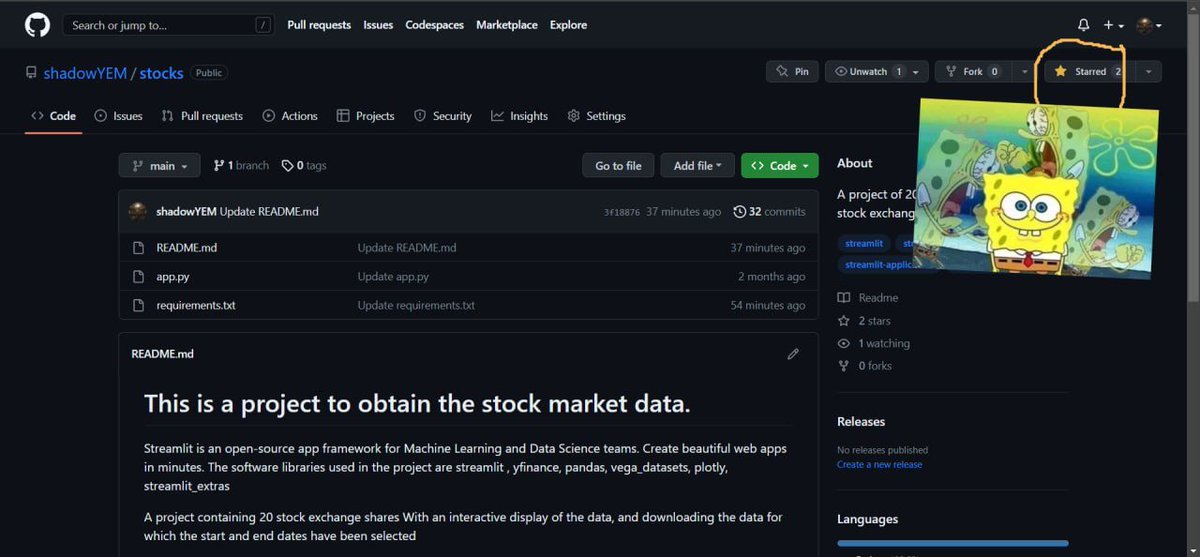The width and height of the screenshot is (1200, 557).
Task: Fork the repository
Action: [972, 72]
